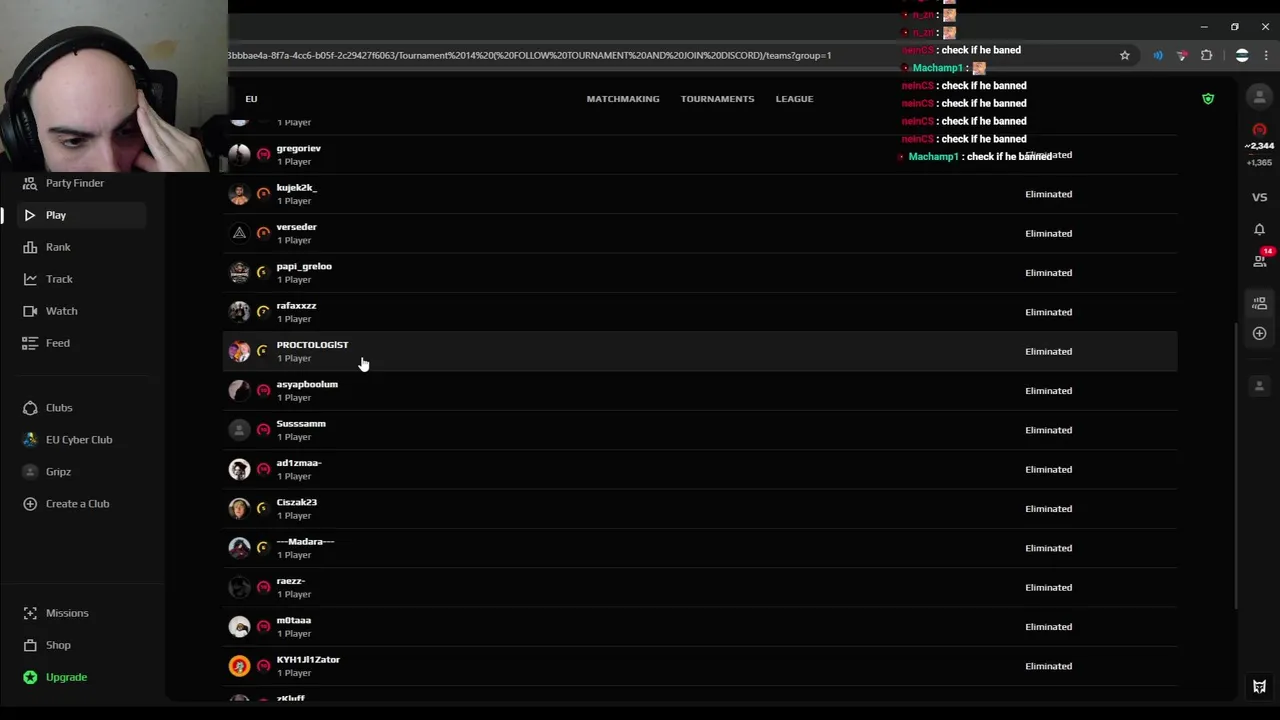Open Party Finder in sidebar
Screen dimensions: 1280x720
[x=75, y=183]
